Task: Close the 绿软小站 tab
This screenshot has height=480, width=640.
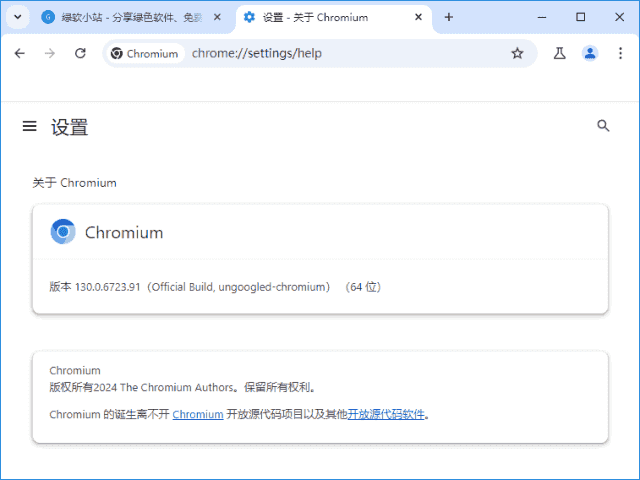Action: (217, 17)
